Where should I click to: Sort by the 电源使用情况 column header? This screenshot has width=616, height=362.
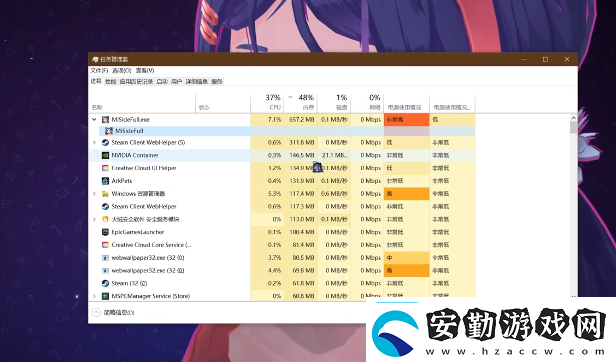pos(407,103)
